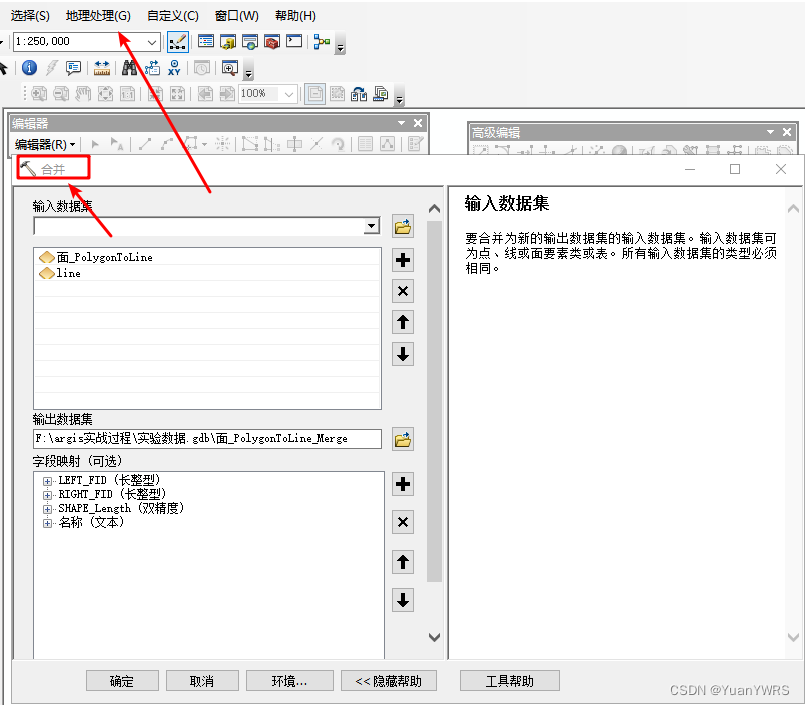Open the 编辑器(R) dropdown menu
This screenshot has width=805, height=705.
[x=45, y=144]
